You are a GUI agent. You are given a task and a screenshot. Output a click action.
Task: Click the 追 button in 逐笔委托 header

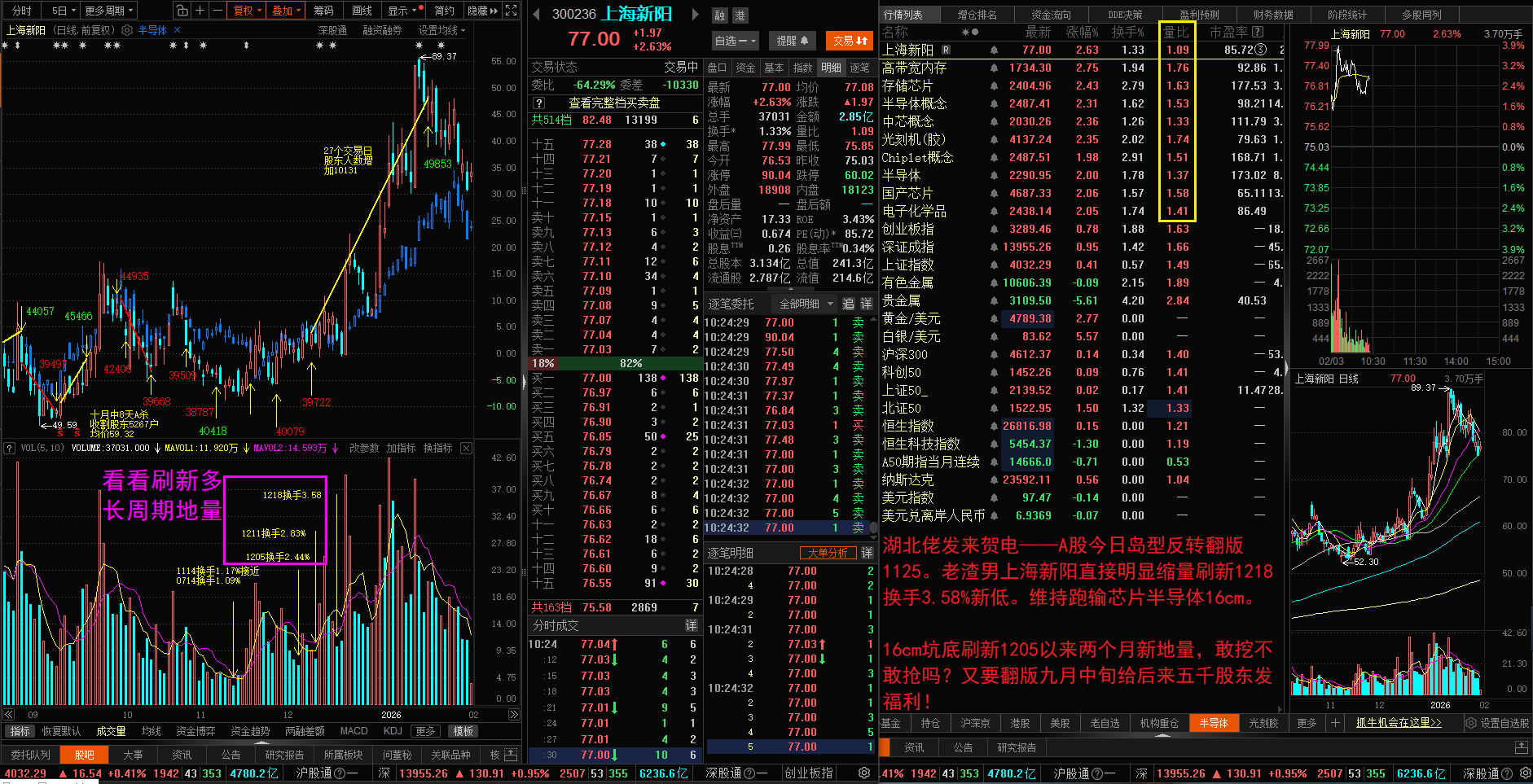[x=848, y=304]
